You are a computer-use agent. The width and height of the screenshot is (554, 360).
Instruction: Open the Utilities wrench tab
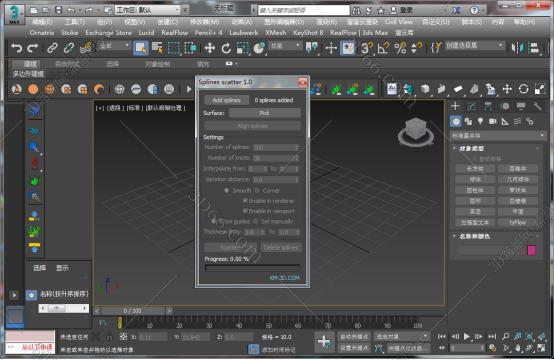(x=537, y=106)
